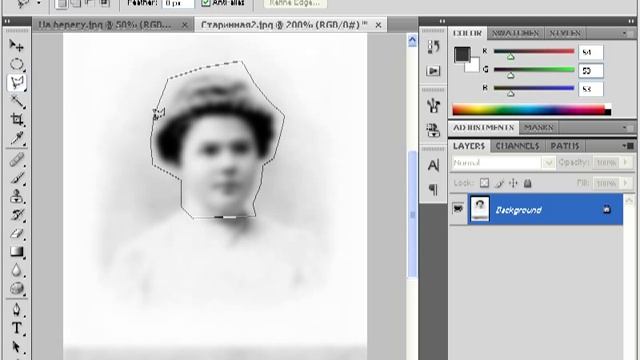This screenshot has width=640, height=360.
Task: Open the Brushes panel icon
Action: pyautogui.click(x=433, y=106)
